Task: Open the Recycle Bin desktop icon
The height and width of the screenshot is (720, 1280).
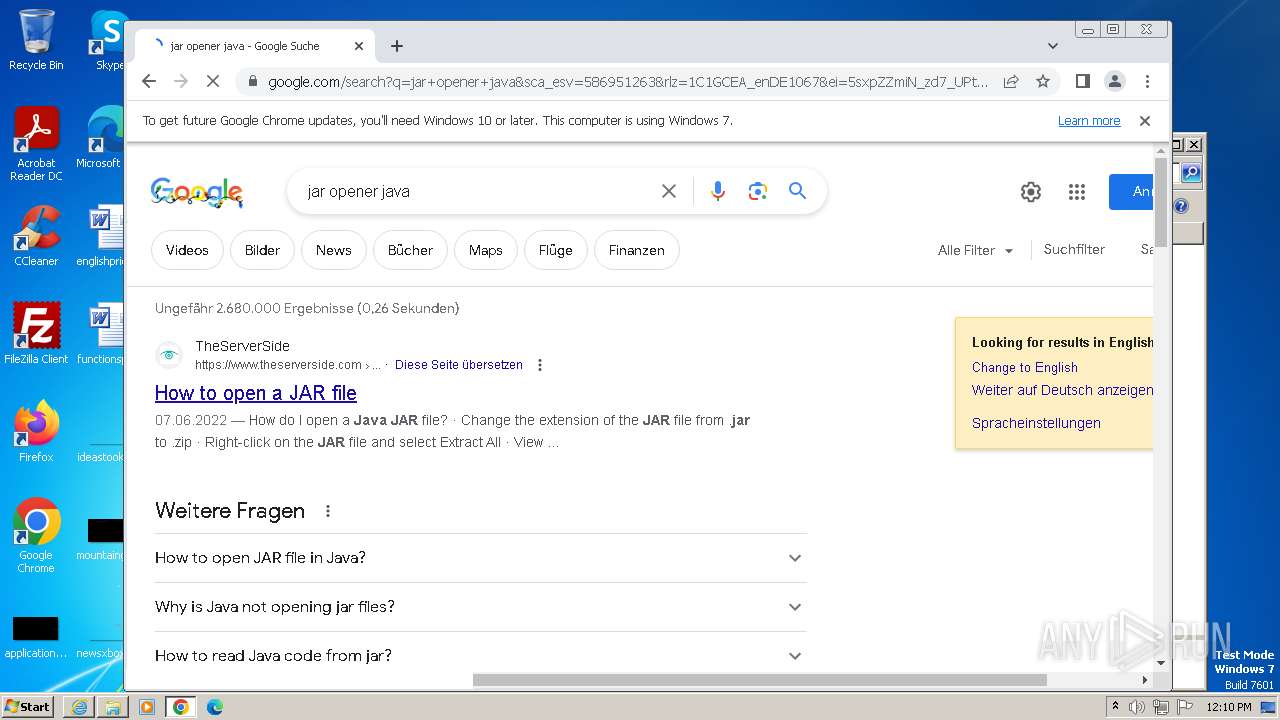Action: tap(36, 40)
